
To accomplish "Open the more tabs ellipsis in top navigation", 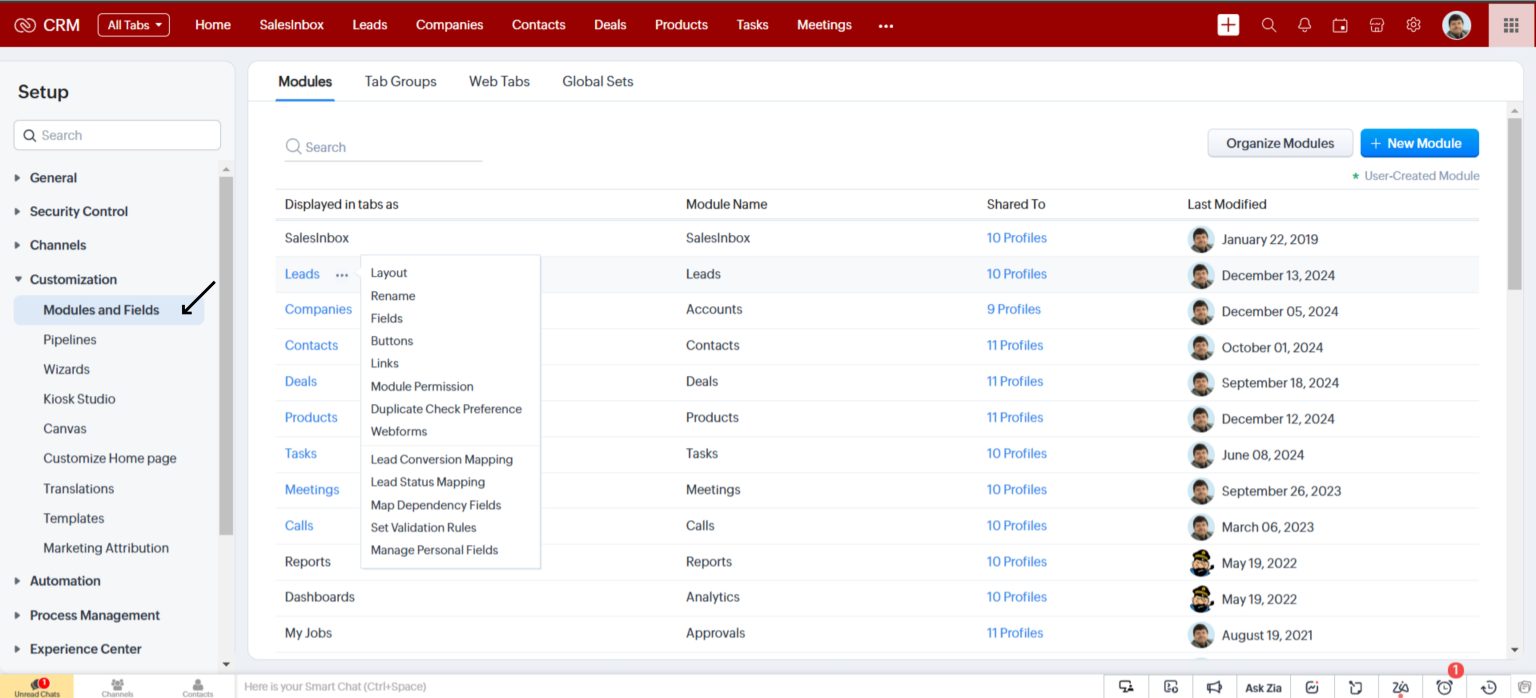I will click(x=886, y=26).
